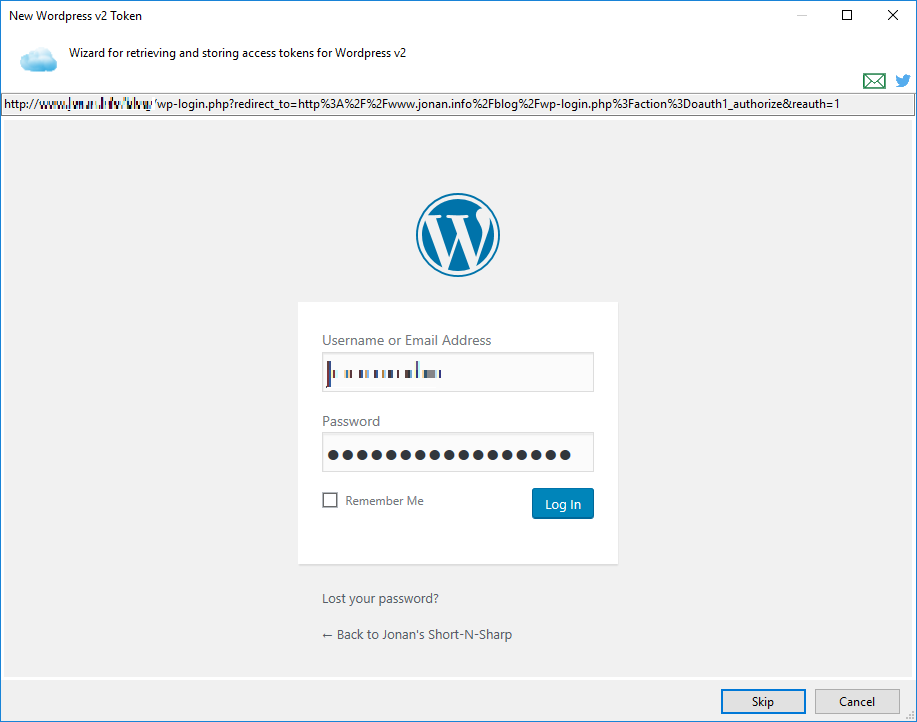The height and width of the screenshot is (722, 917).
Task: Click the wizard description text for Wordpress v2
Action: [237, 53]
